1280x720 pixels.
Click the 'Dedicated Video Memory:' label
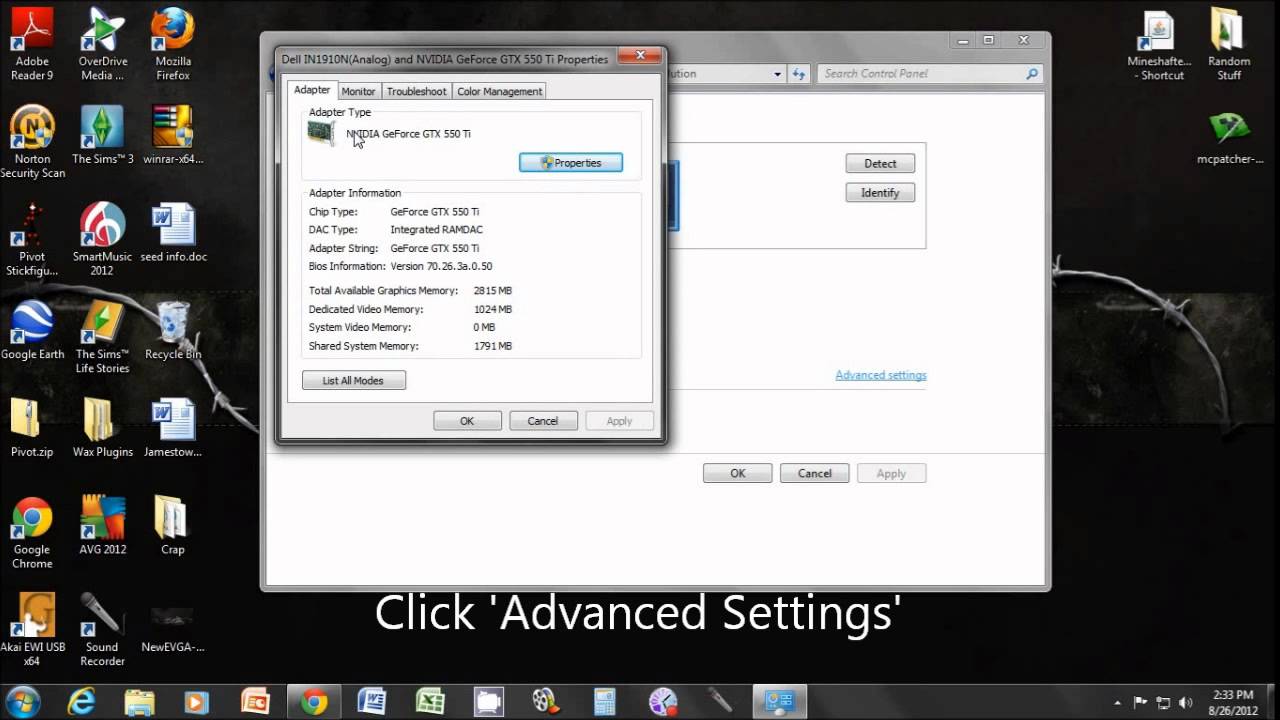point(366,309)
